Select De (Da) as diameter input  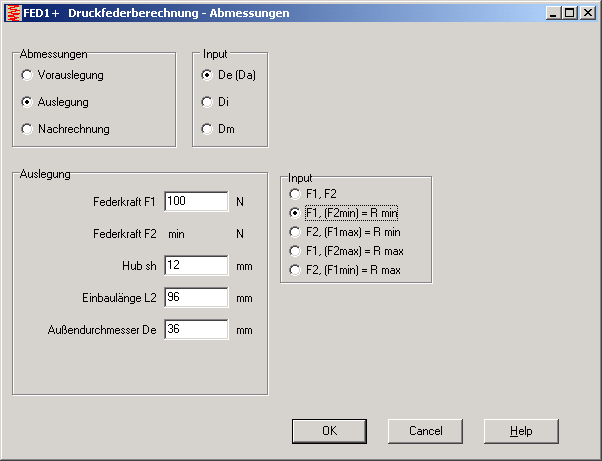207,75
